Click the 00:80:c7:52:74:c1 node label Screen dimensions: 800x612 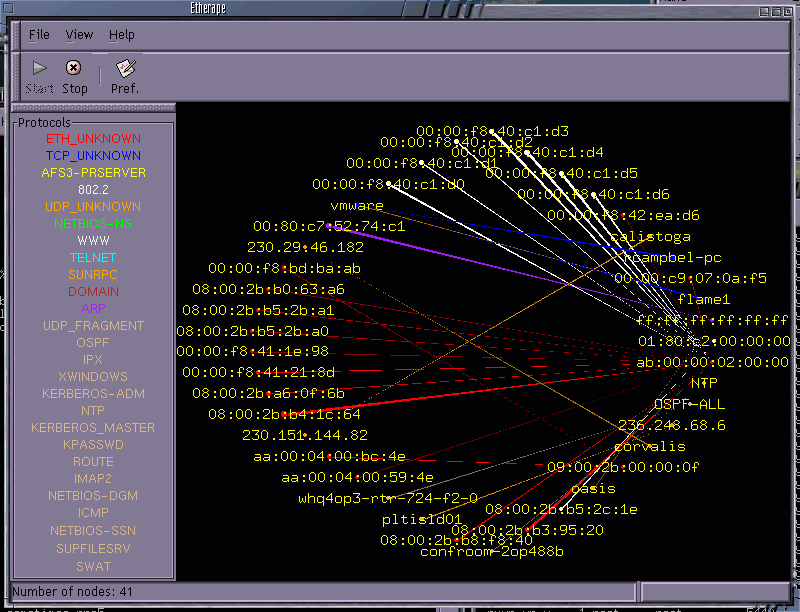point(329,226)
